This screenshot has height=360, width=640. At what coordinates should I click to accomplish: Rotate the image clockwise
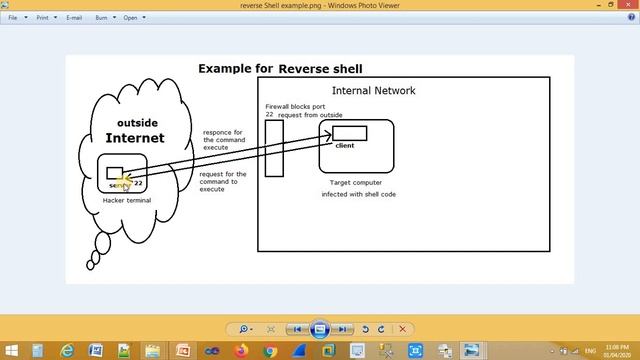[x=381, y=329]
